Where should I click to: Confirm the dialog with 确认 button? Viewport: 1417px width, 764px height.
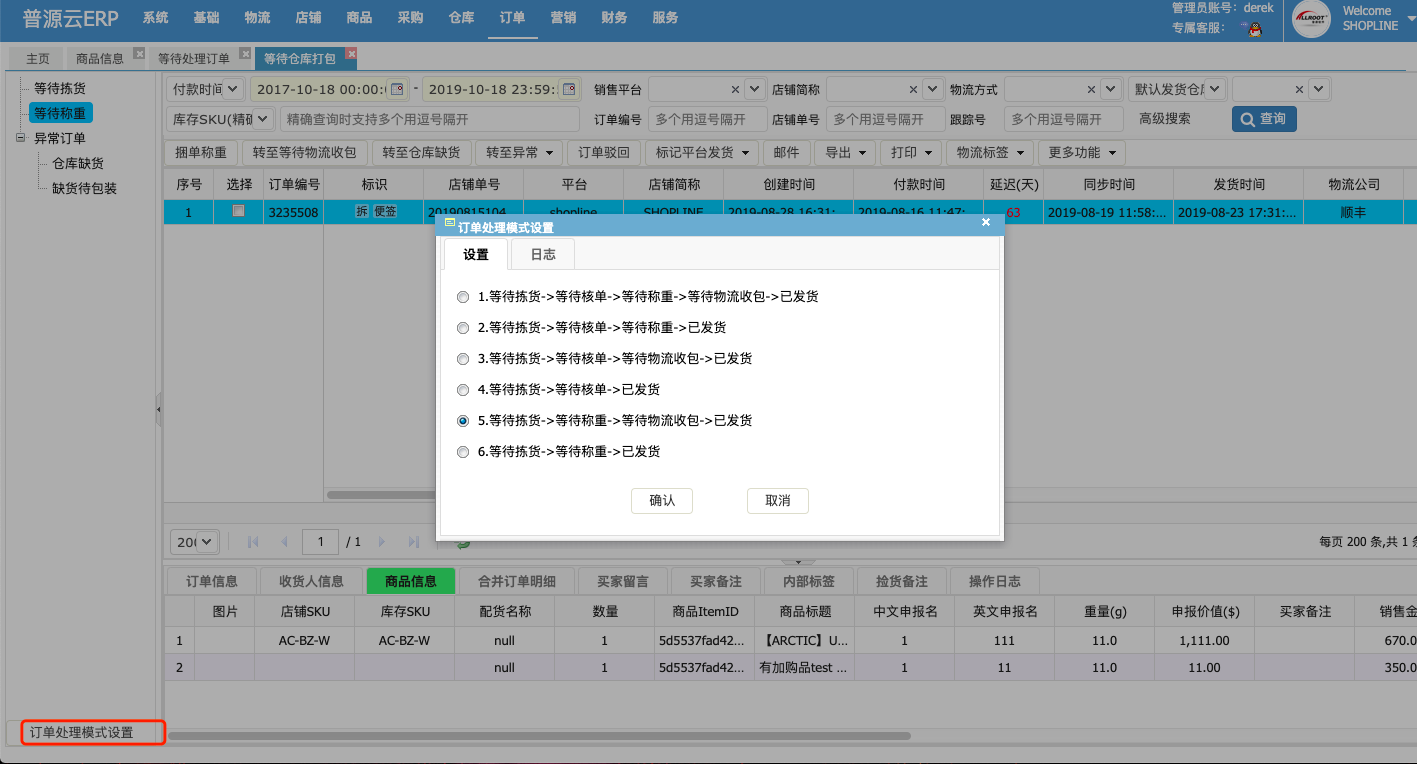[x=662, y=501]
